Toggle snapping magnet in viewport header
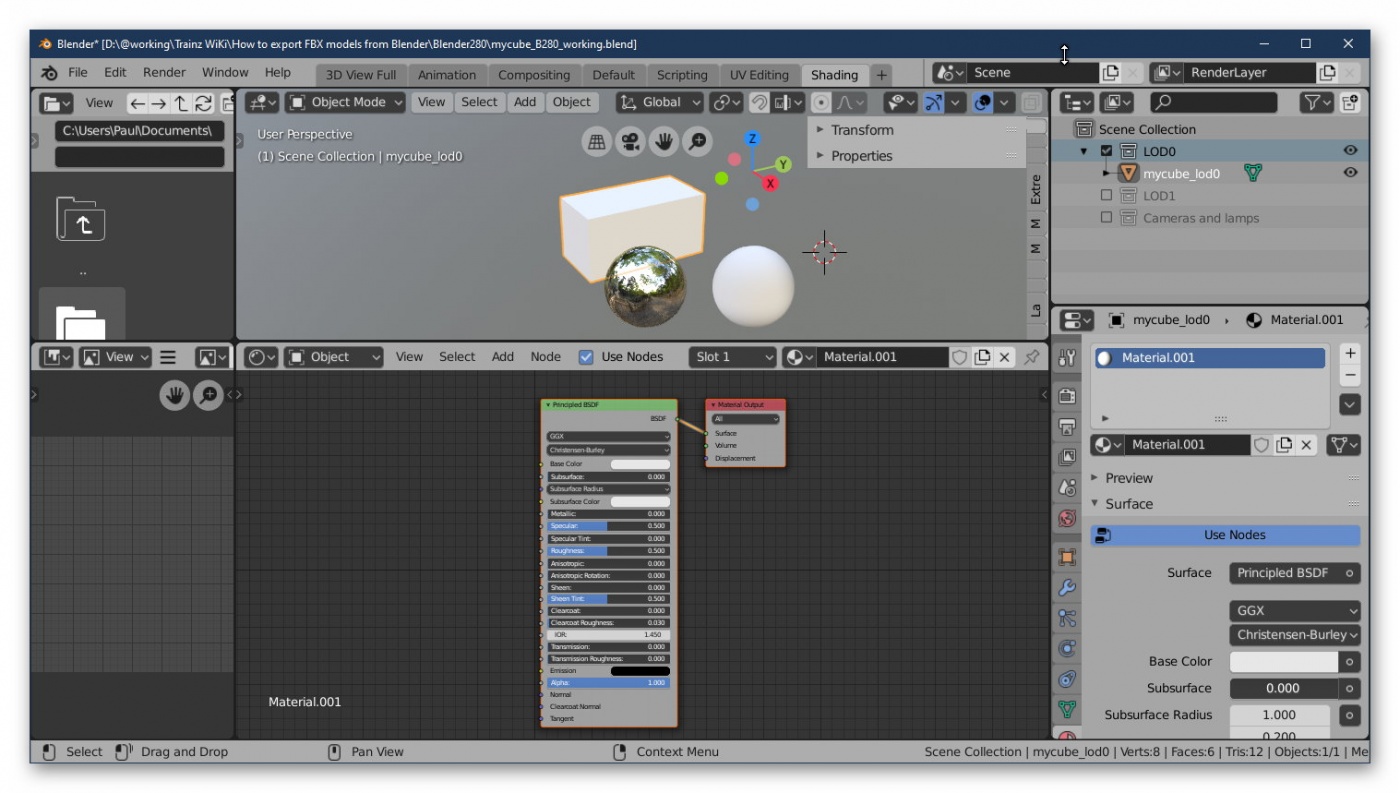1400x793 pixels. pos(759,102)
